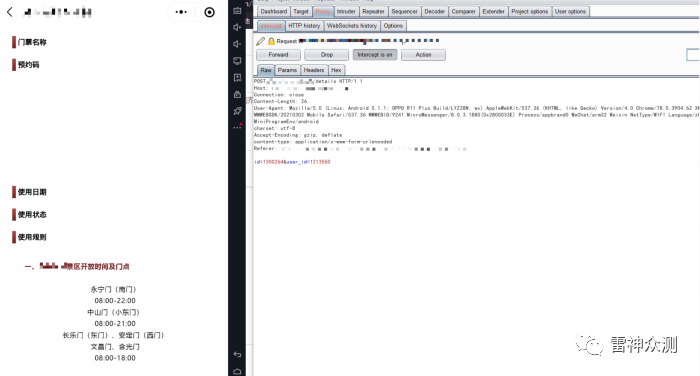Open the Action menu button
Image resolution: width=700 pixels, height=376 pixels.
tap(423, 55)
